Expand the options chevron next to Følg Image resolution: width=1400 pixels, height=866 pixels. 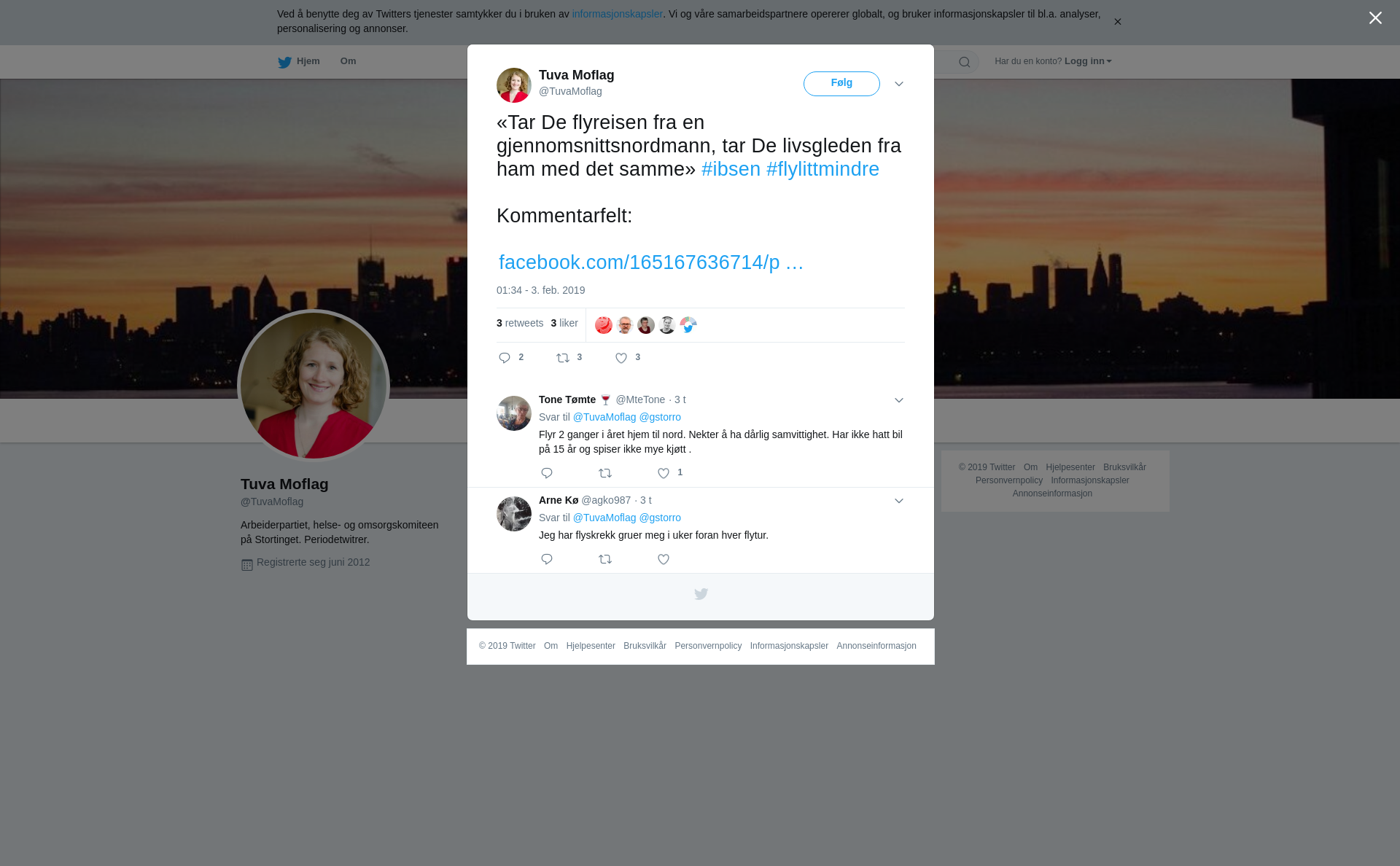click(899, 85)
